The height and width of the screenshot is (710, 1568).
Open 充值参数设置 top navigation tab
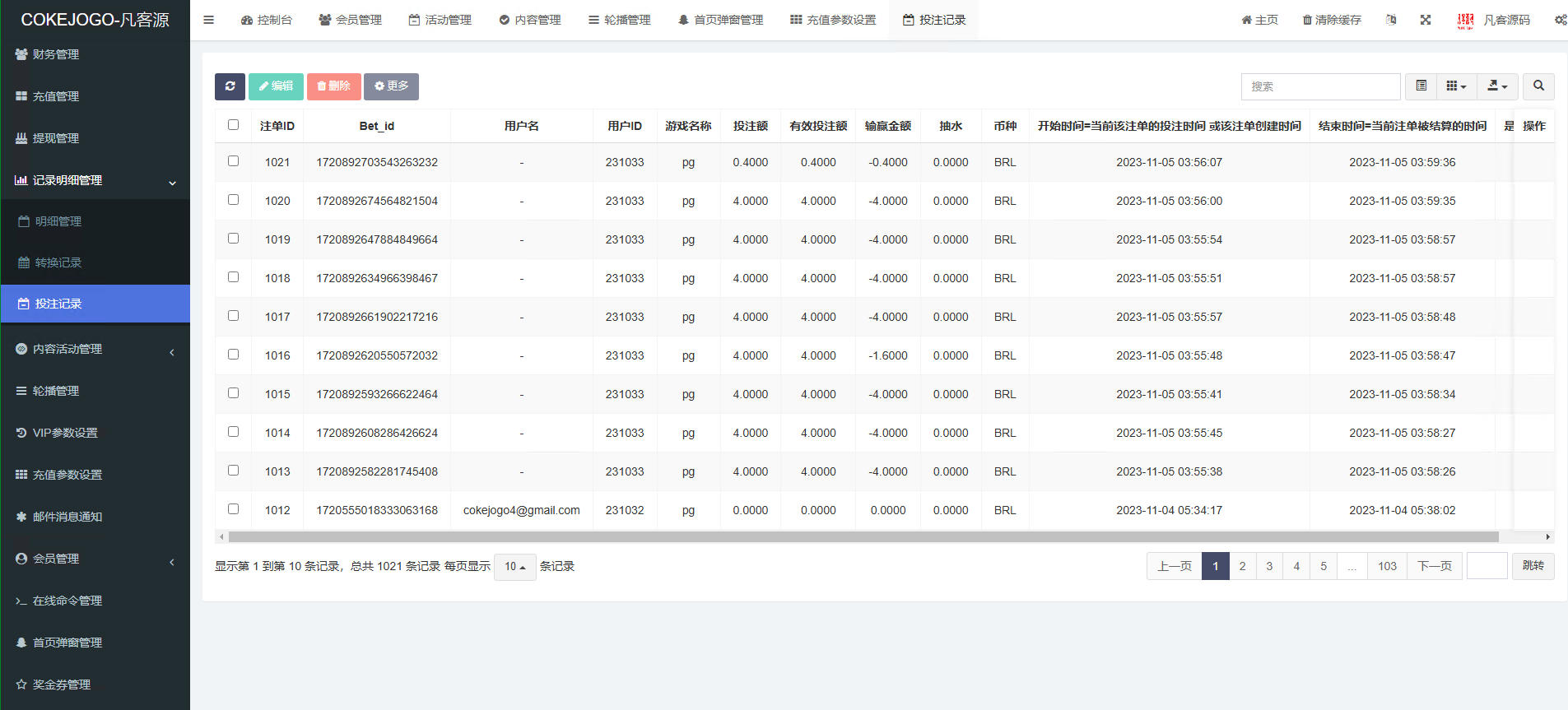[833, 20]
